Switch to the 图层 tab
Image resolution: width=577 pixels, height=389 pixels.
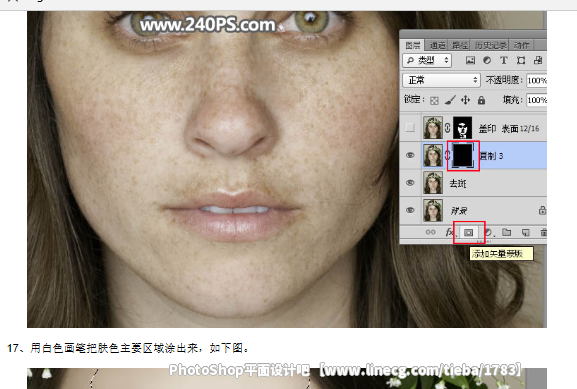pyautogui.click(x=413, y=45)
